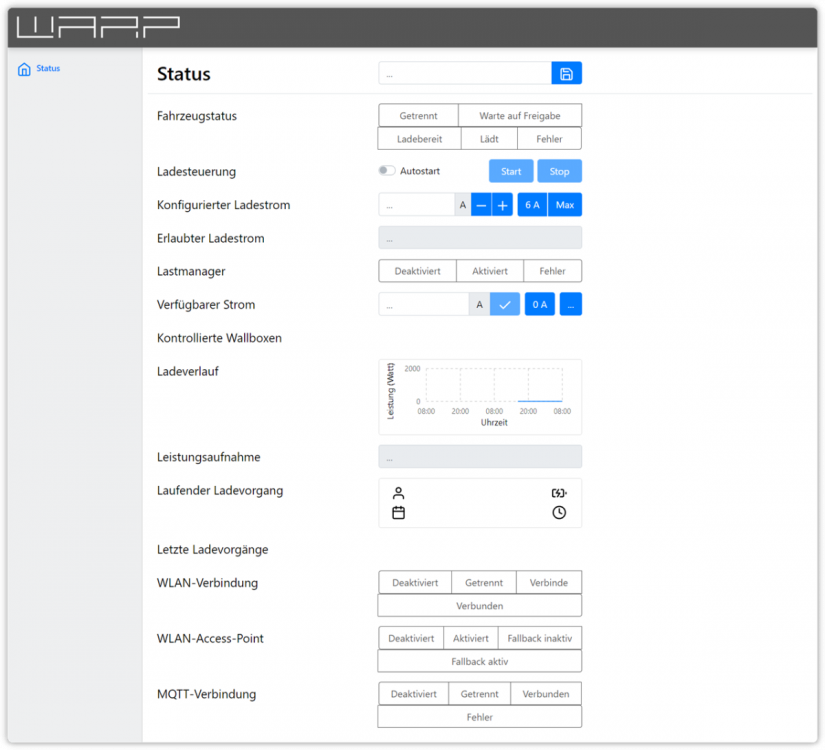Viewport: 825px width, 750px height.
Task: Confirm available current with checkmark button
Action: click(x=504, y=304)
